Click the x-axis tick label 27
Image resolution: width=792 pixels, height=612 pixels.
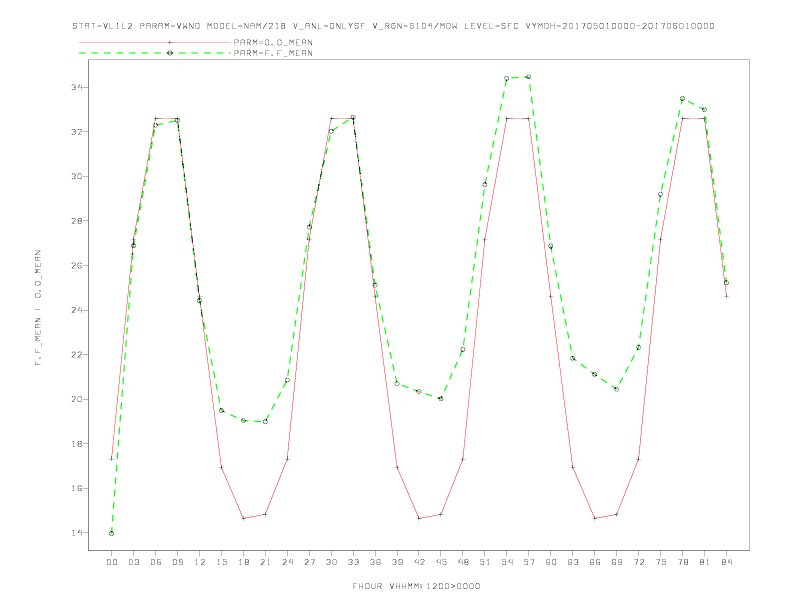(309, 562)
